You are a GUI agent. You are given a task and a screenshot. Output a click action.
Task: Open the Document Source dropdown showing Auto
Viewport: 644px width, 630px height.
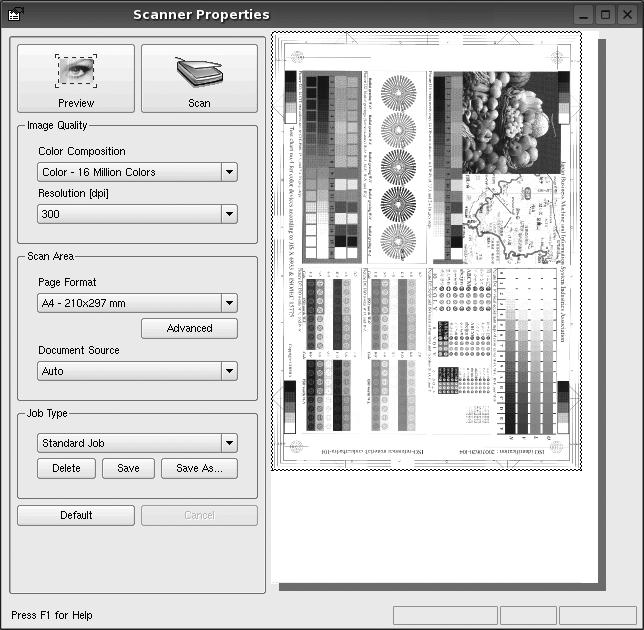pos(137,371)
